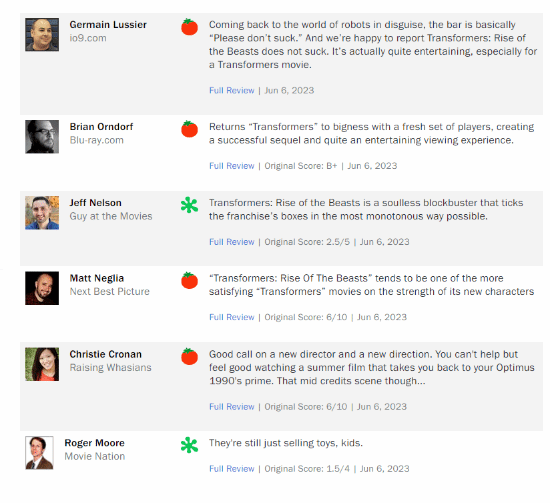This screenshot has width=550, height=503.
Task: Open Brian Orndorf's profile photo
Action: point(42,137)
